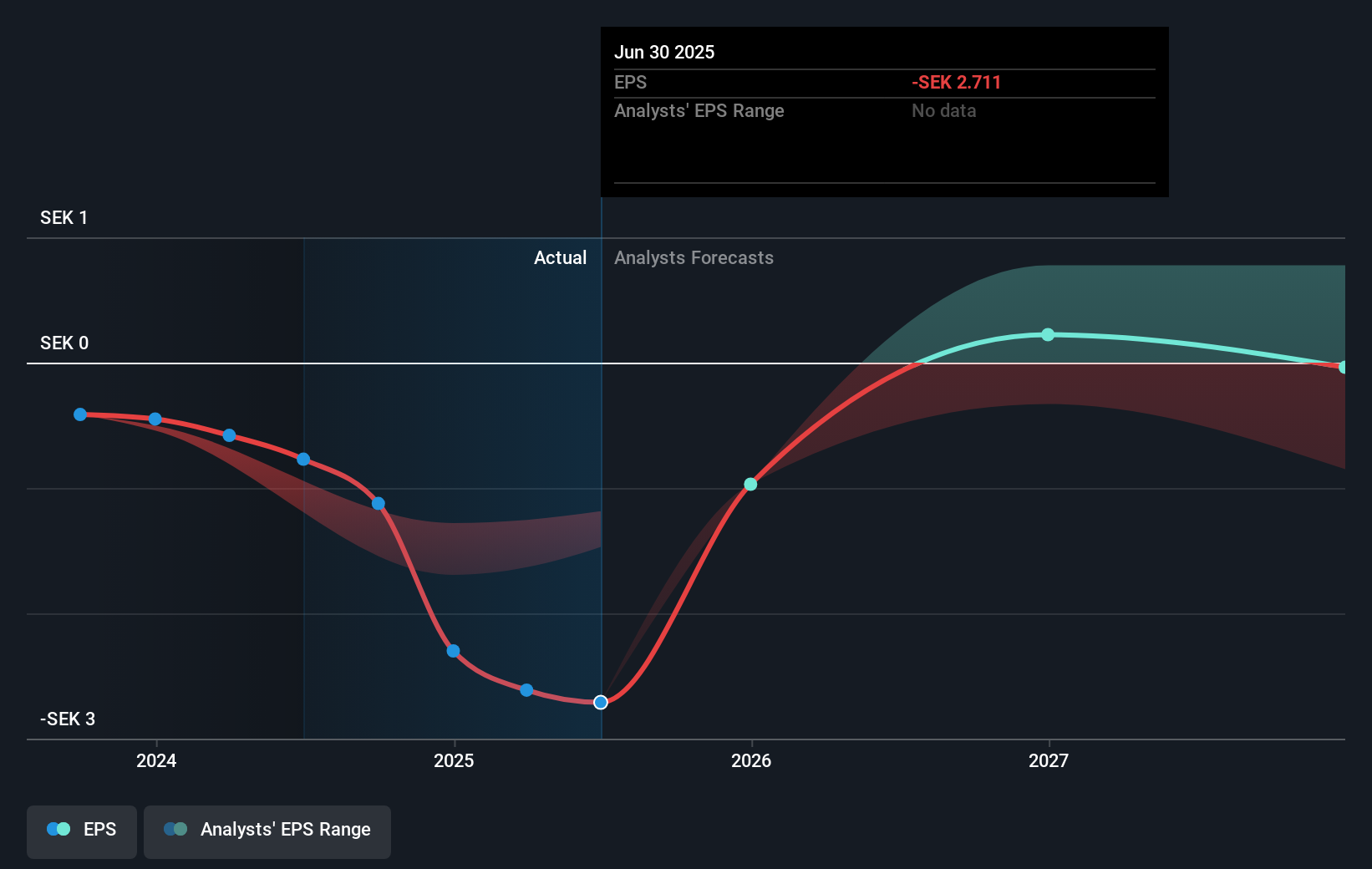Switch to the Actual section label
This screenshot has height=869, width=1372.
tap(560, 257)
